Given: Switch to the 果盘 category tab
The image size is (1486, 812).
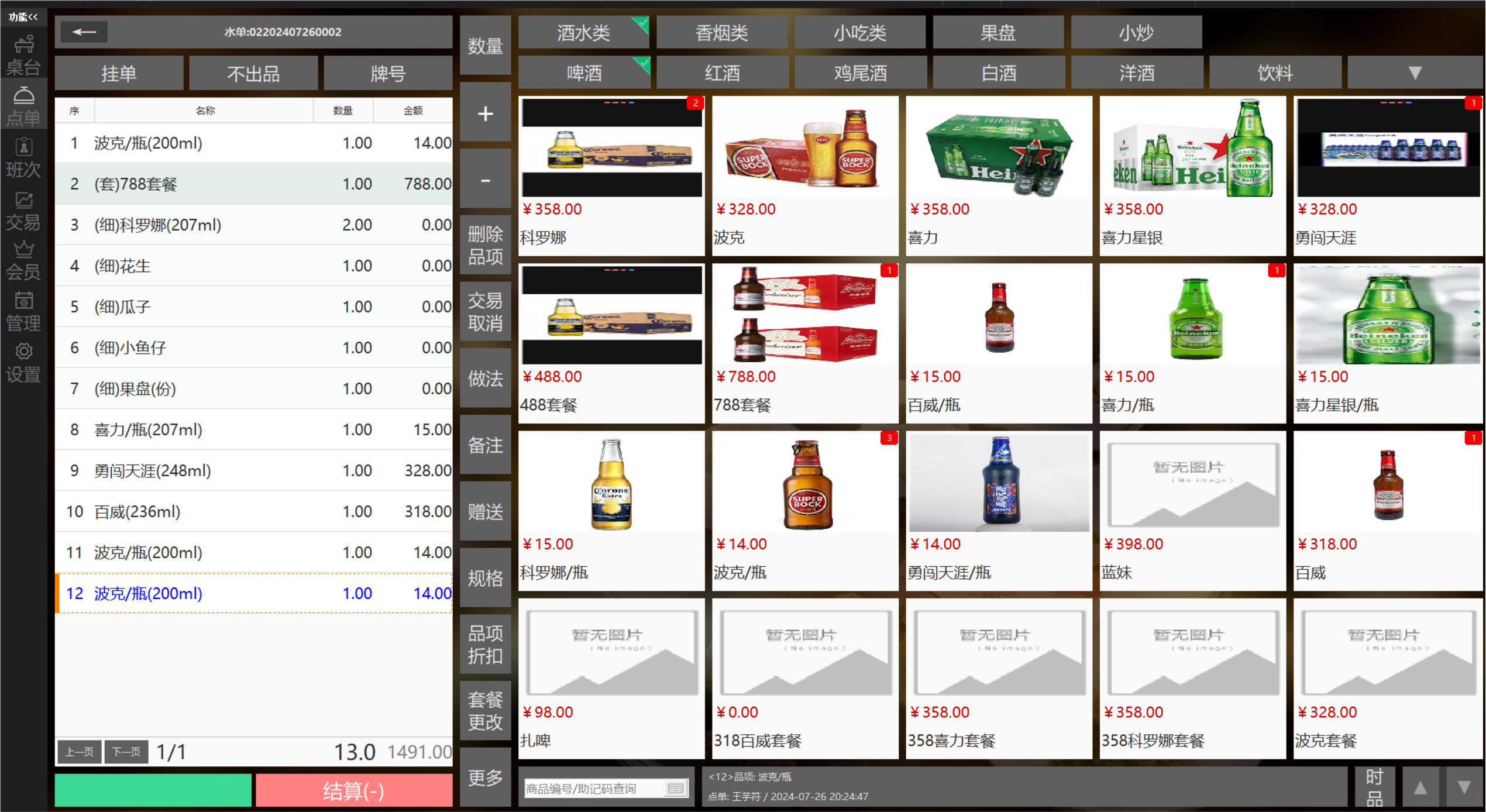Looking at the screenshot, I should click(997, 33).
